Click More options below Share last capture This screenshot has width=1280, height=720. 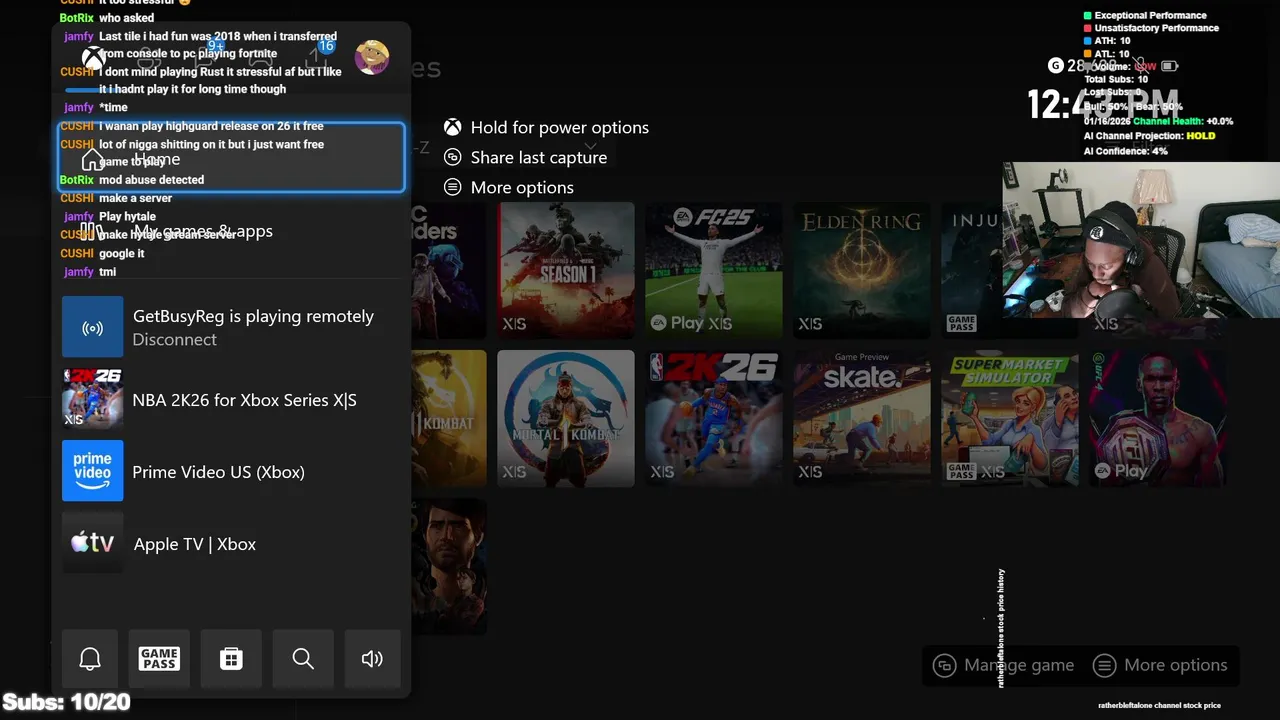click(x=522, y=187)
